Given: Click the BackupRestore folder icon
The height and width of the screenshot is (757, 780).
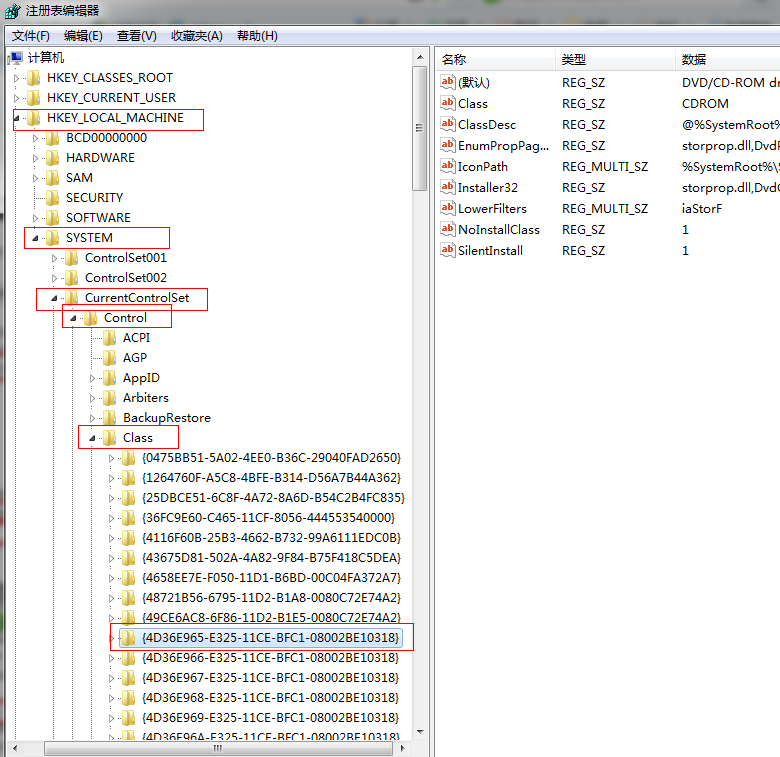Looking at the screenshot, I should point(111,418).
